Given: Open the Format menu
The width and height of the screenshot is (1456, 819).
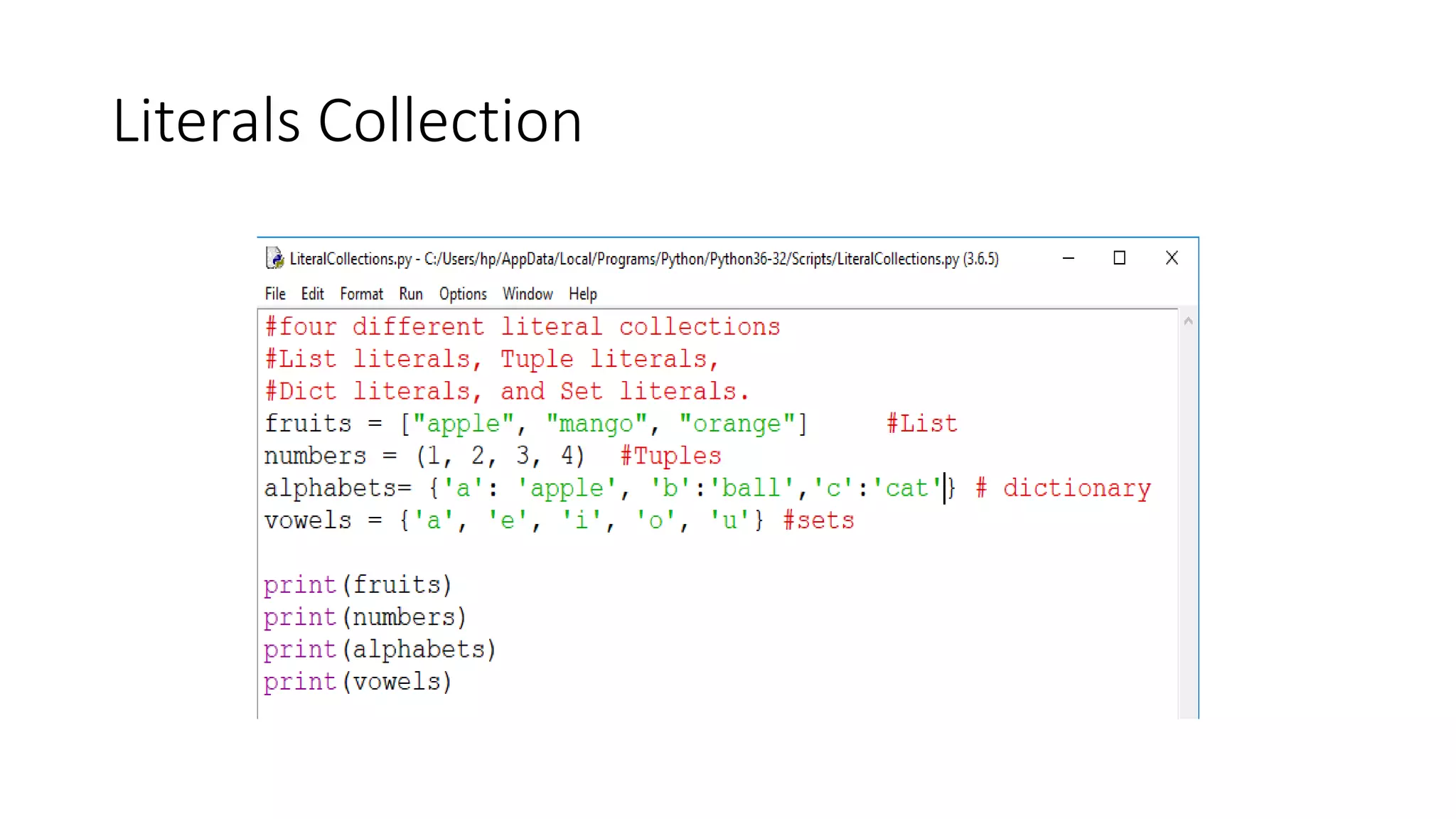Looking at the screenshot, I should tap(361, 294).
